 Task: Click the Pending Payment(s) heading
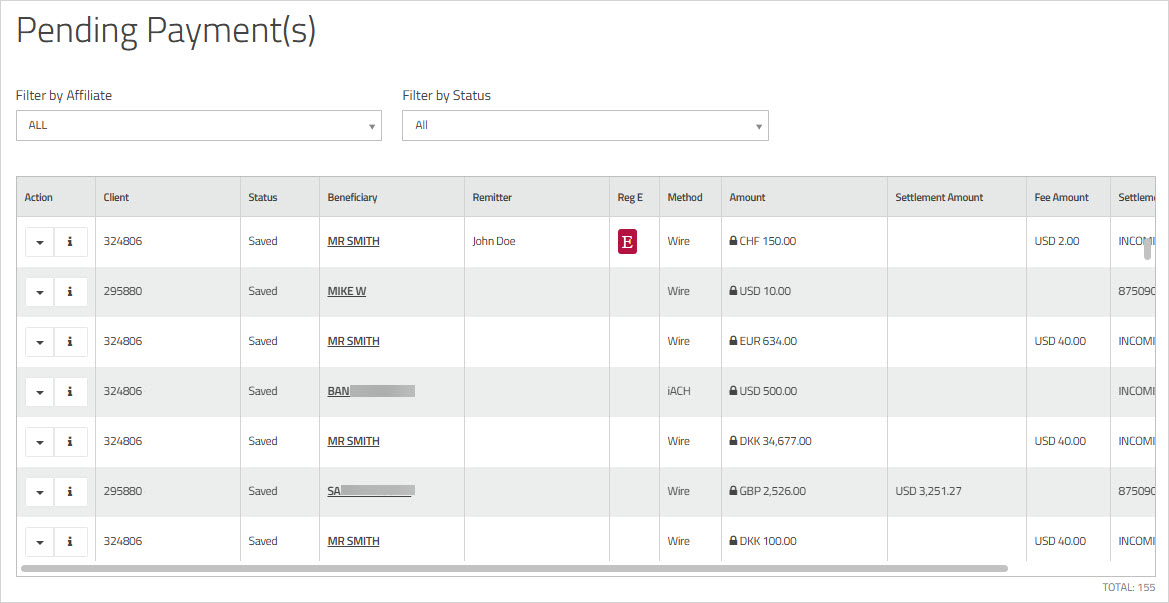point(166,31)
